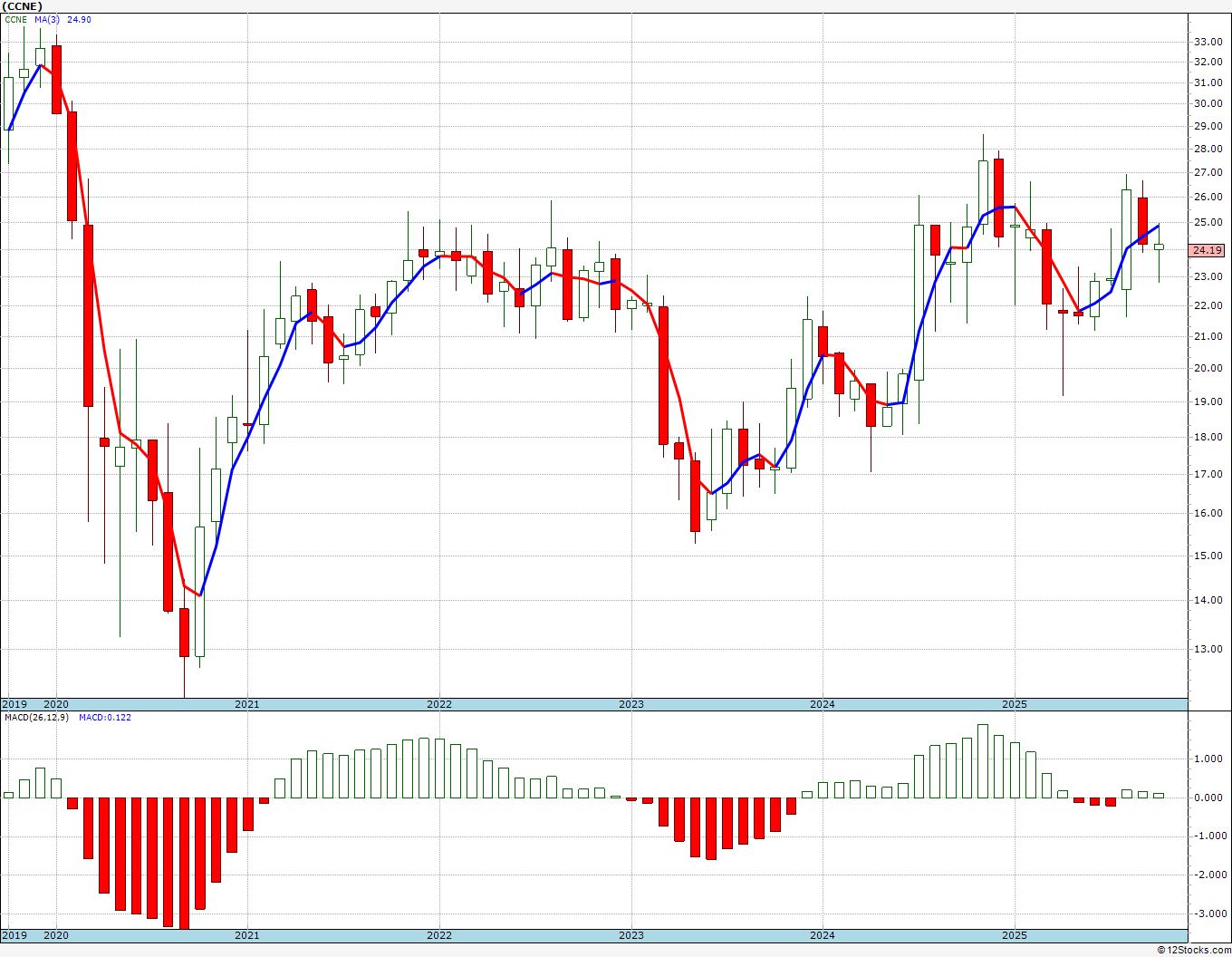Select the 23.00 price axis label
This screenshot has height=957, width=1232.
pyautogui.click(x=1207, y=276)
